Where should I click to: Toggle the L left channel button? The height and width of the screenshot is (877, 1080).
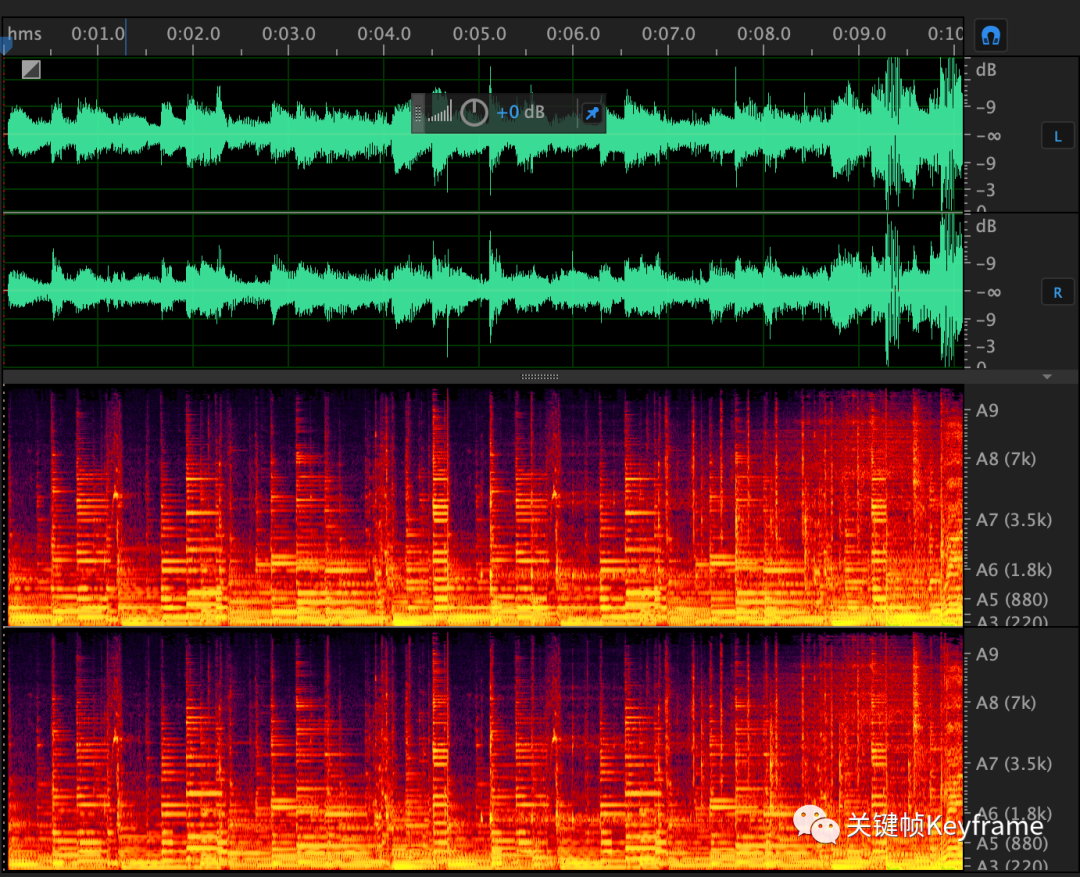click(1057, 137)
